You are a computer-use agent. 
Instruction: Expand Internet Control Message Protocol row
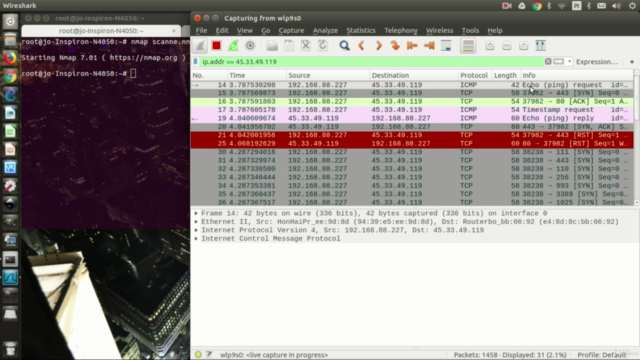click(196, 239)
